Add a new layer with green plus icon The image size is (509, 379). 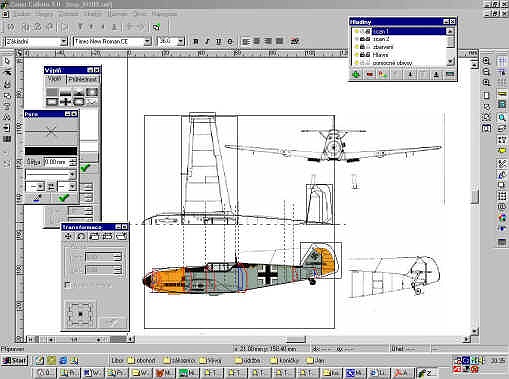click(x=356, y=74)
